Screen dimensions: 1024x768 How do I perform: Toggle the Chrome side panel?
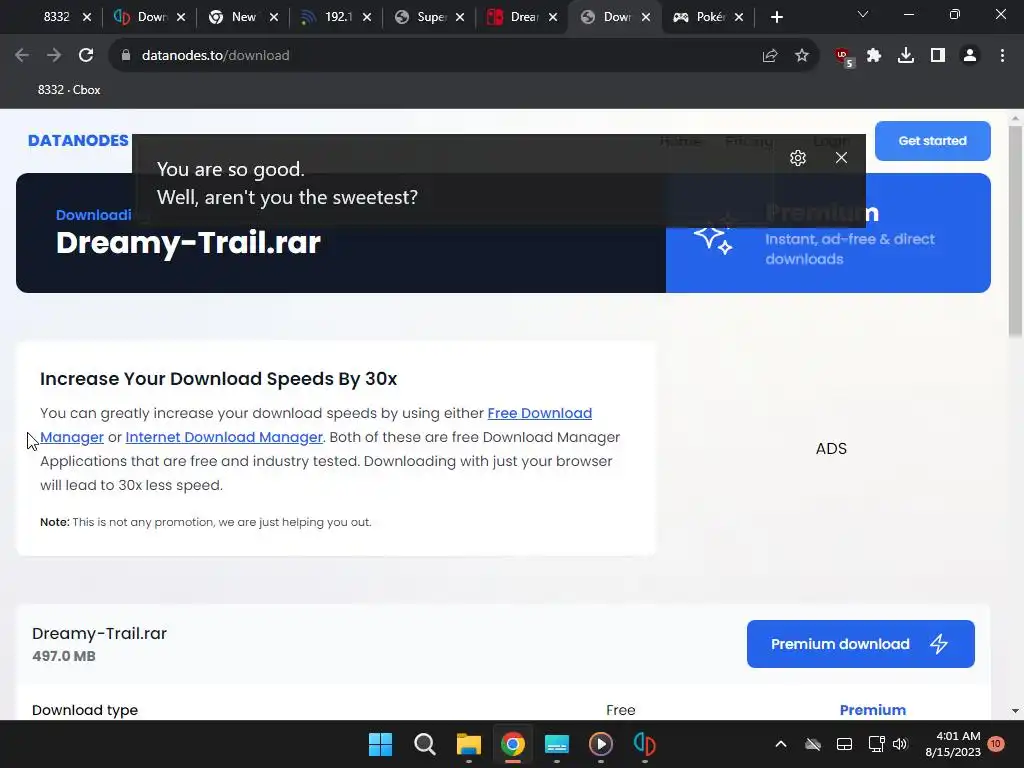click(x=938, y=56)
